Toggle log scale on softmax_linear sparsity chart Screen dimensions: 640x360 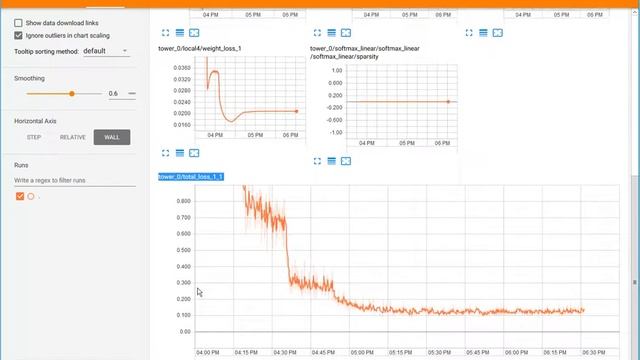point(331,161)
